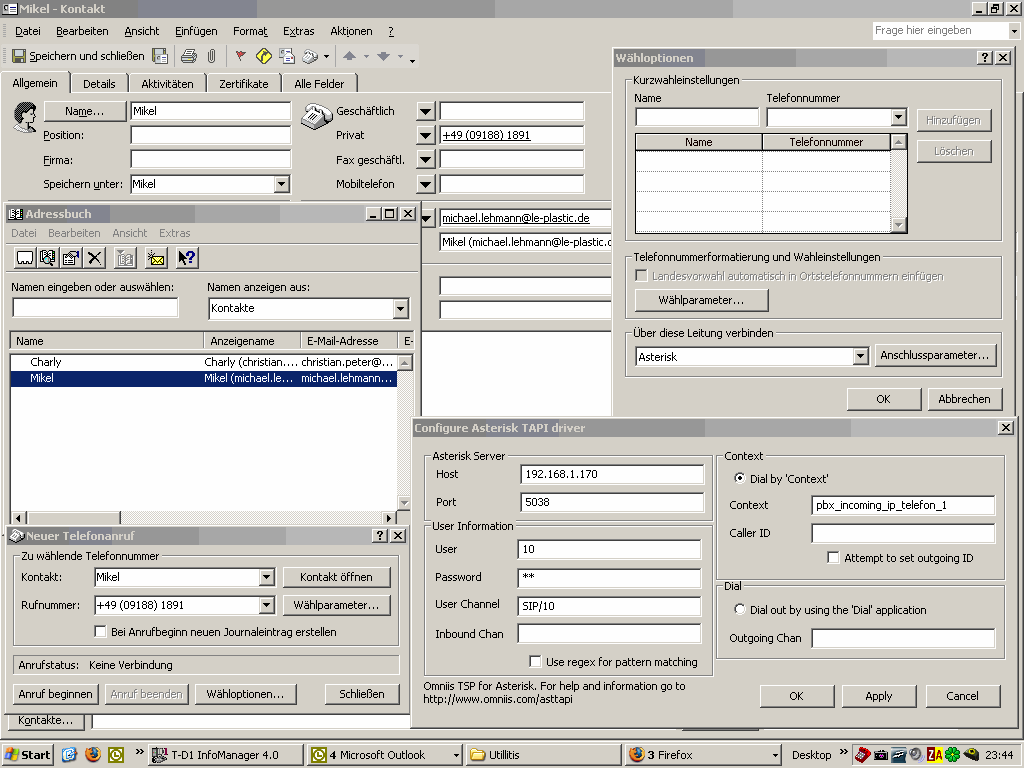Open the Kontakt Mikel dropdown in Neuer Telefonanruf
The width and height of the screenshot is (1024, 768).
[x=266, y=577]
